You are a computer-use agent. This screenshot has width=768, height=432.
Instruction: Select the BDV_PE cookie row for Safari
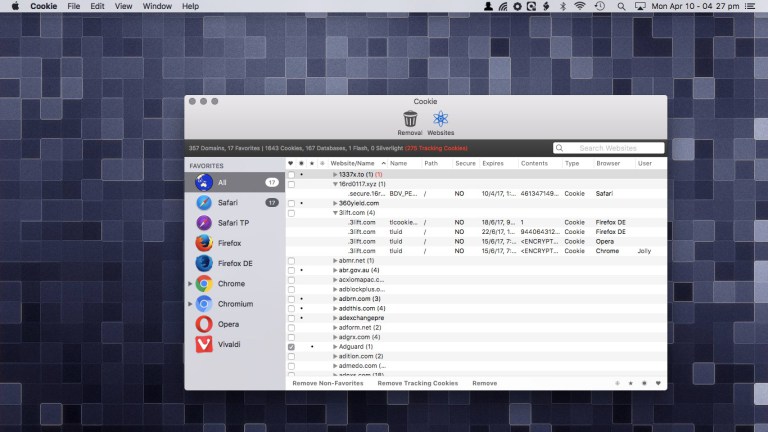point(476,194)
